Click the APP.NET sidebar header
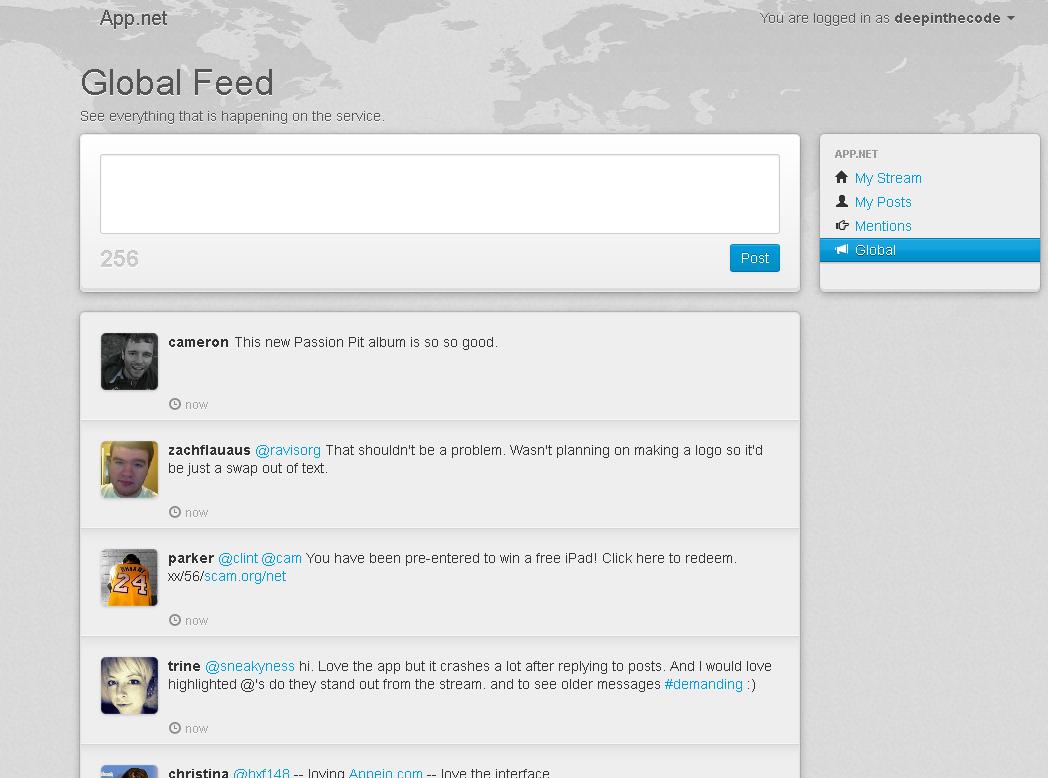This screenshot has height=778, width=1048. click(856, 154)
